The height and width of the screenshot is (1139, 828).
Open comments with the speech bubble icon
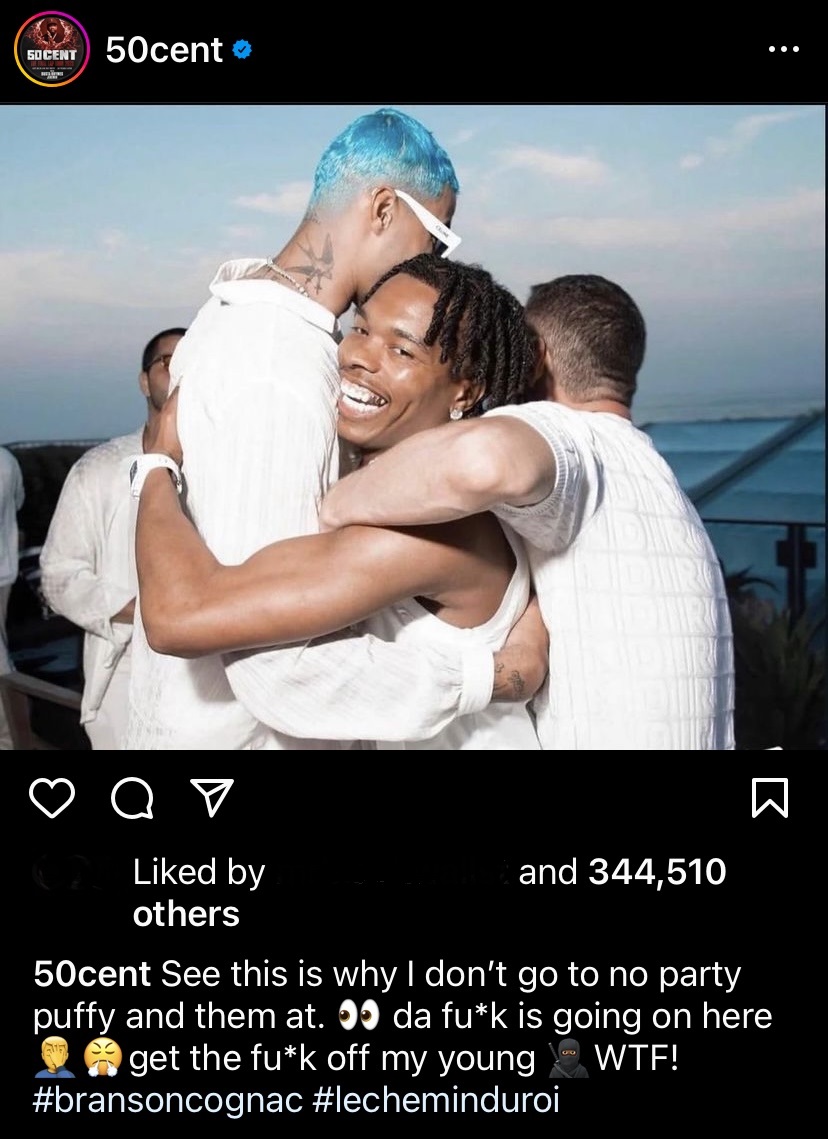click(132, 798)
